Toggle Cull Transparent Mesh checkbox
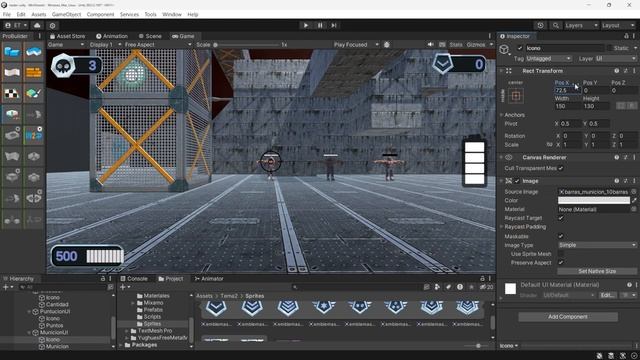This screenshot has width=640, height=360. [x=561, y=168]
